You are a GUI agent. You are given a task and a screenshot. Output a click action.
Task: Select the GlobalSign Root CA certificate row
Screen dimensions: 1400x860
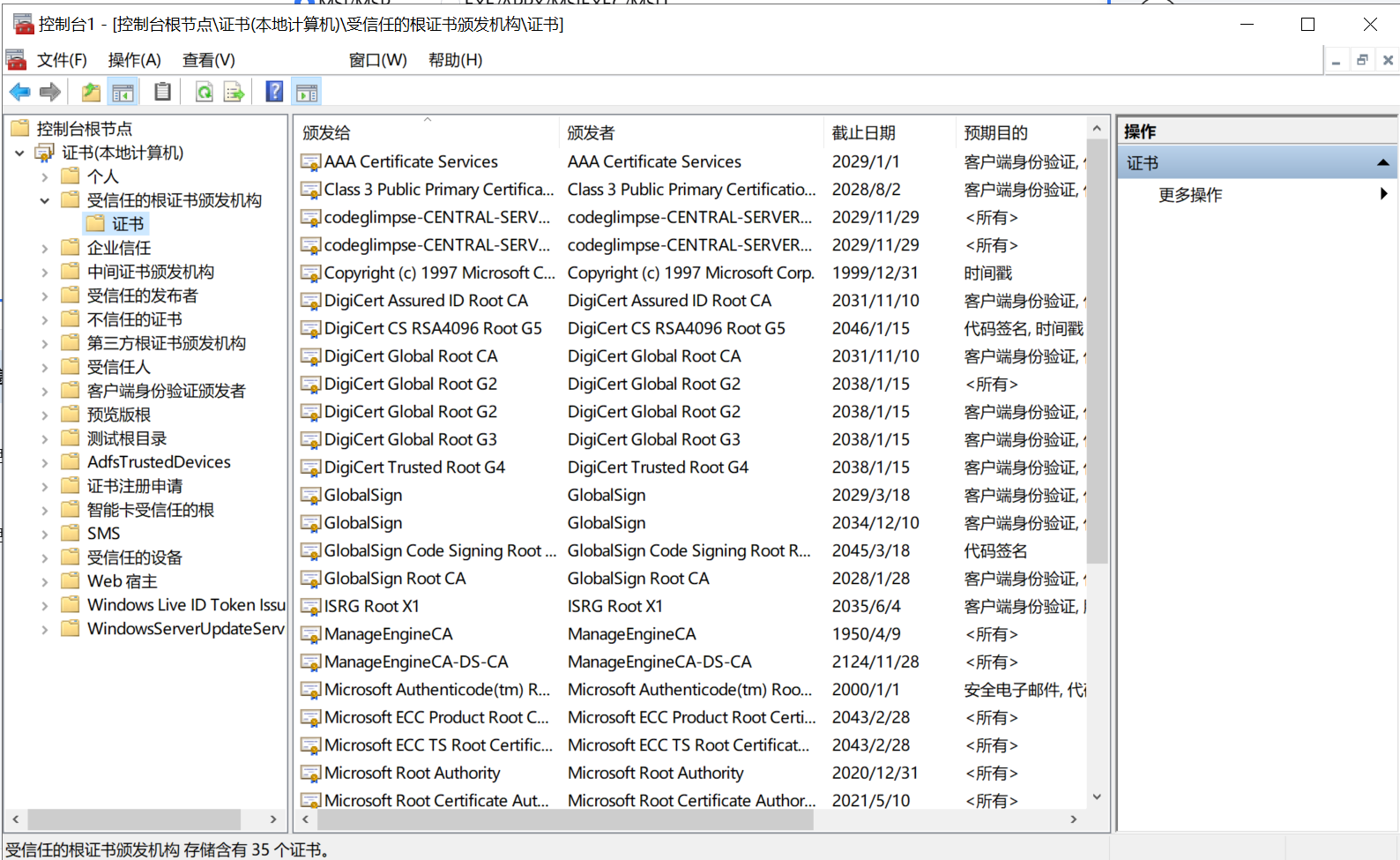[691, 579]
